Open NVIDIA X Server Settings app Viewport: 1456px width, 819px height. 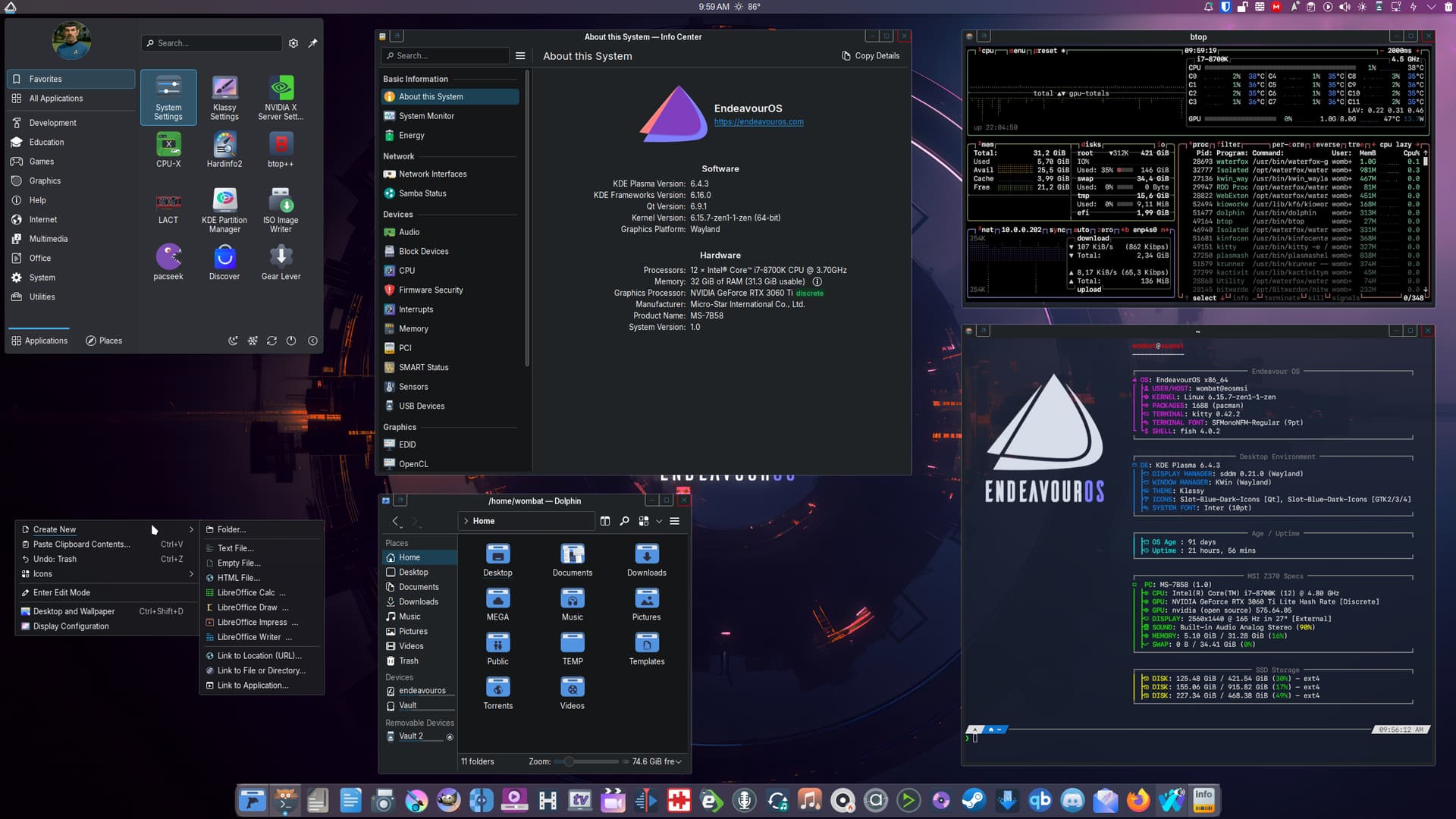(281, 97)
